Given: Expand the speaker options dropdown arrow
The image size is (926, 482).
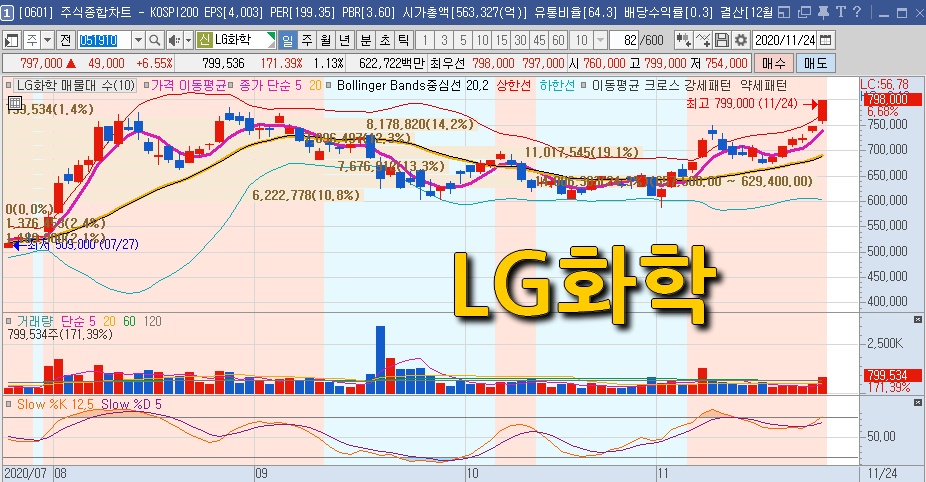Looking at the screenshot, I should 188,40.
